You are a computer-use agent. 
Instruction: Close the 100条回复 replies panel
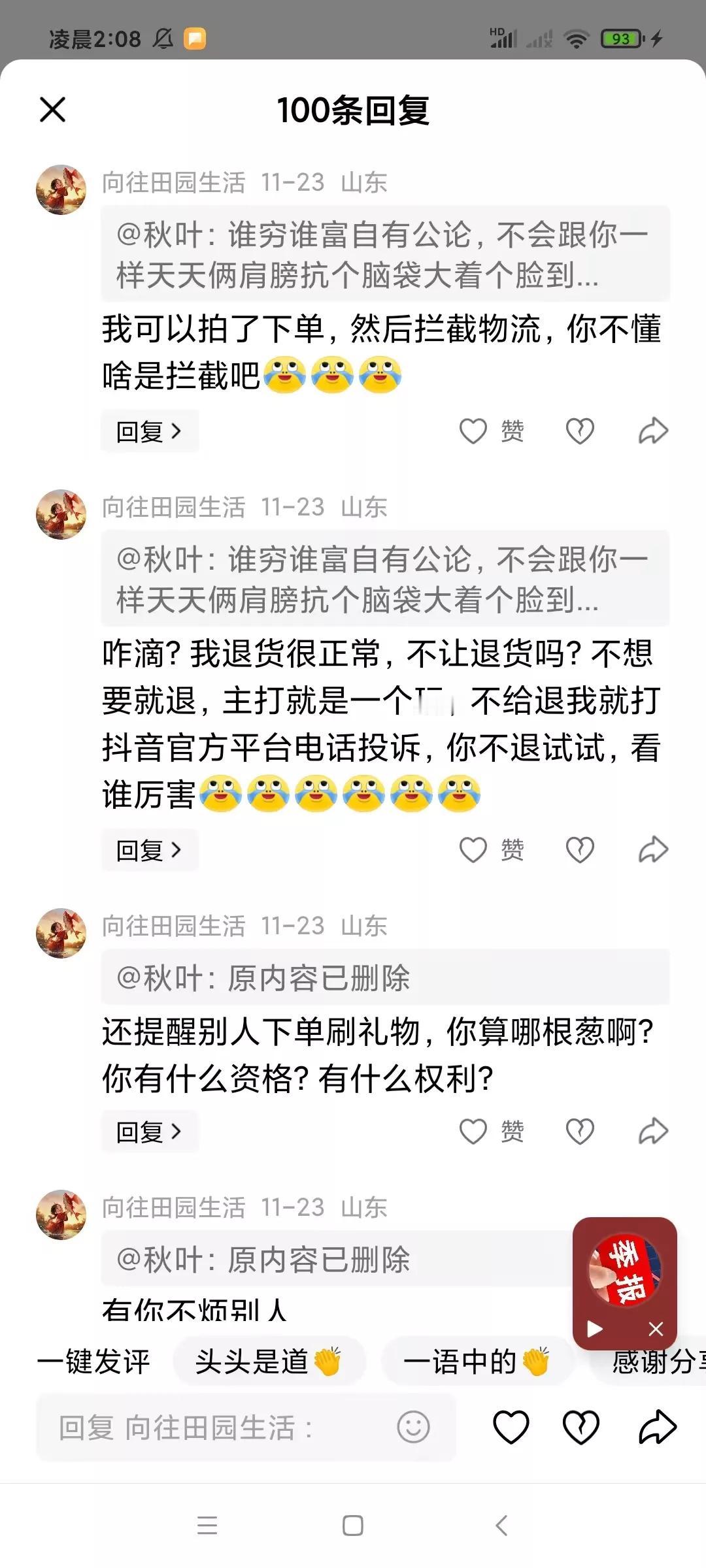[x=53, y=110]
